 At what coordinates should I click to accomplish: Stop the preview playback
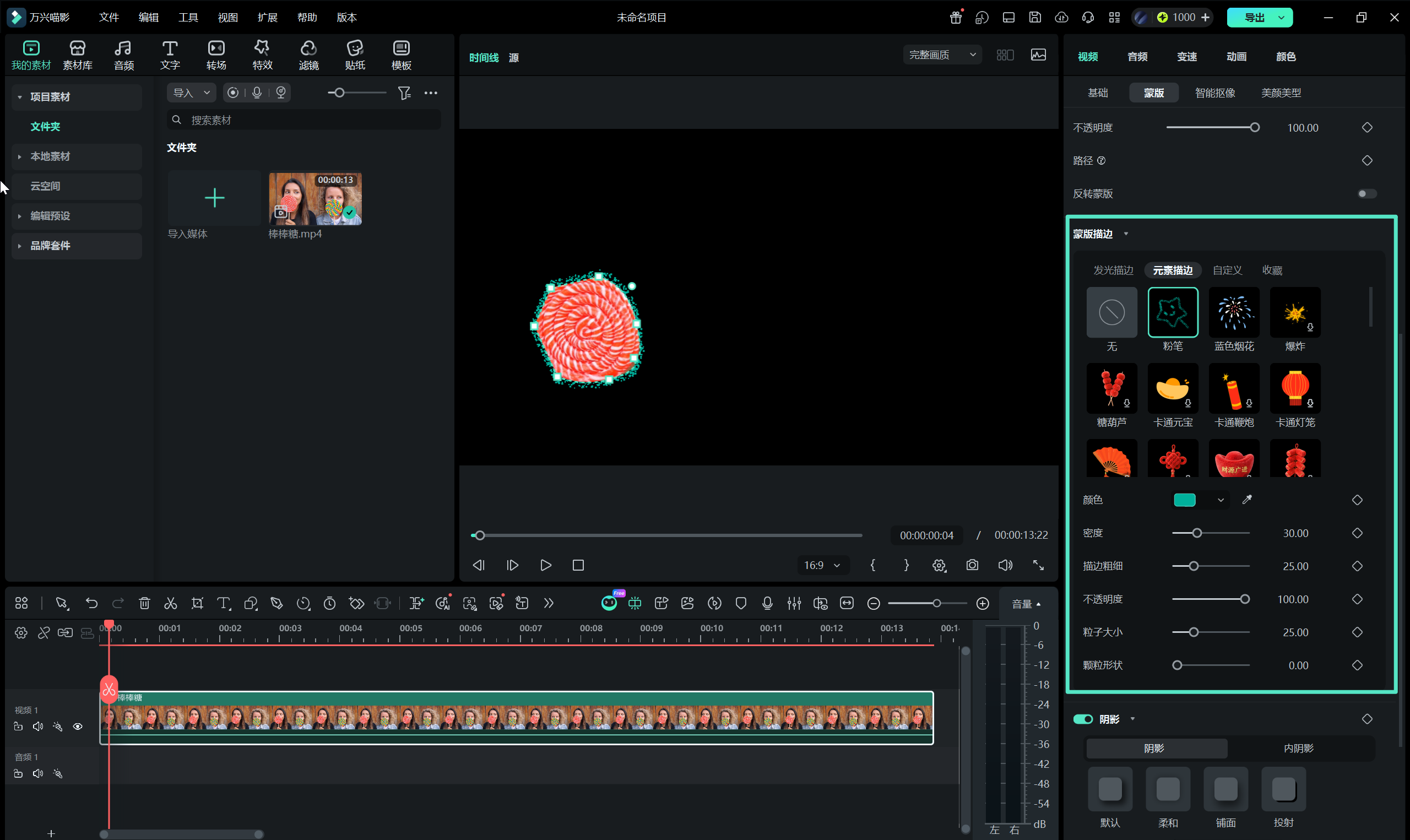pos(578,566)
